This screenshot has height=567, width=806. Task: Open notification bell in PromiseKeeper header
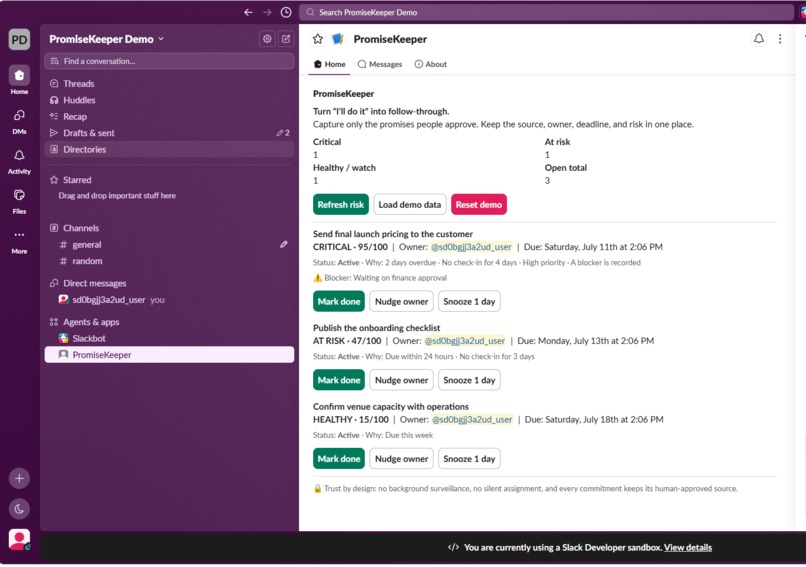[x=759, y=39]
